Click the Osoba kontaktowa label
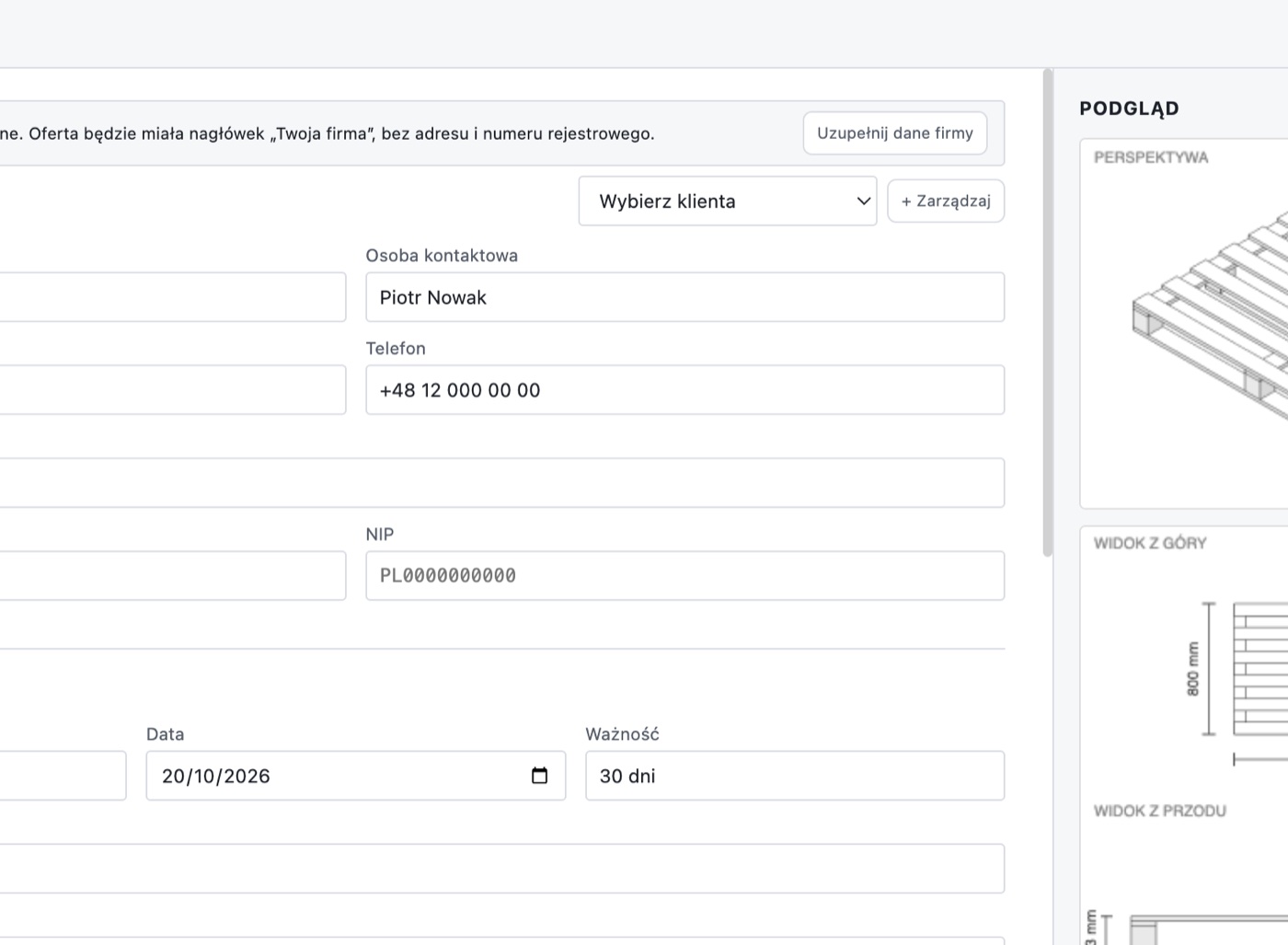The image size is (1288, 945). point(442,256)
